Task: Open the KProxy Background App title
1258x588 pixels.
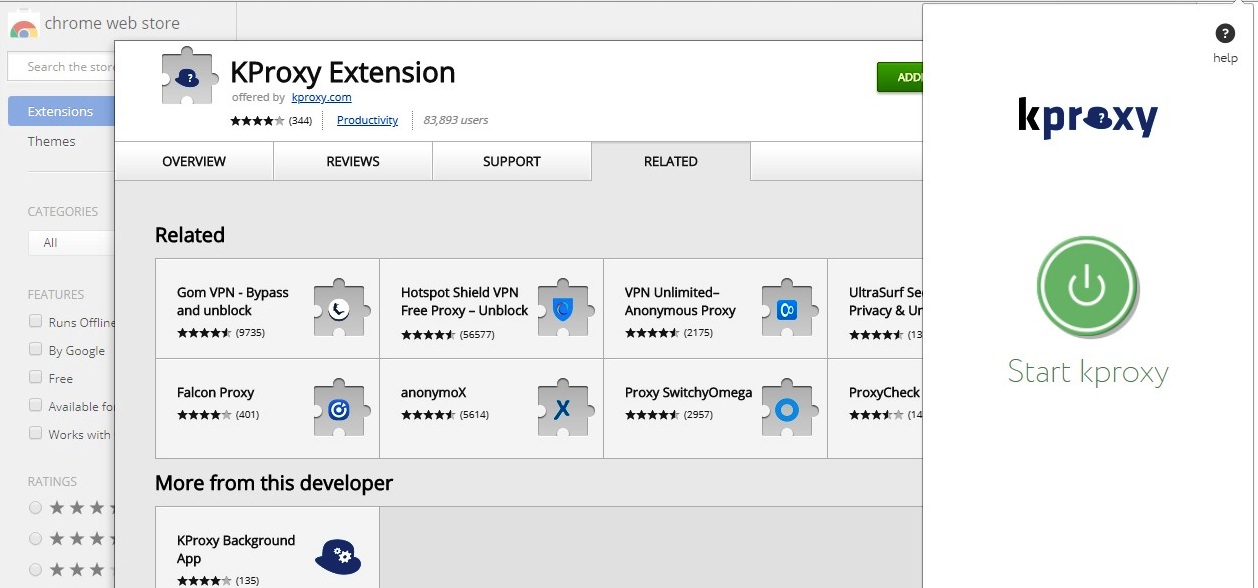Action: click(236, 549)
